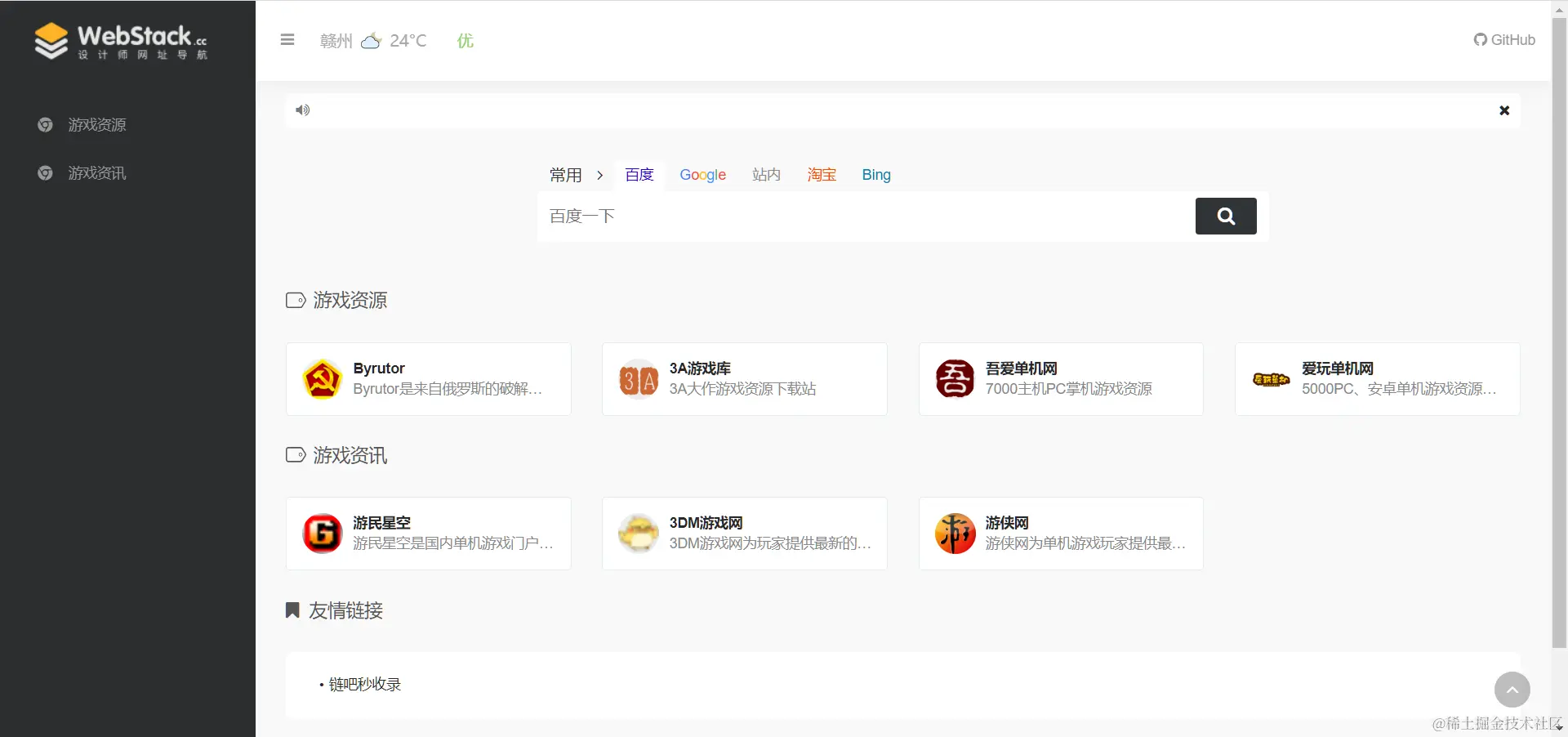Open the 3DM游戏网 card title
Viewport: 1568px width, 737px height.
[x=706, y=523]
